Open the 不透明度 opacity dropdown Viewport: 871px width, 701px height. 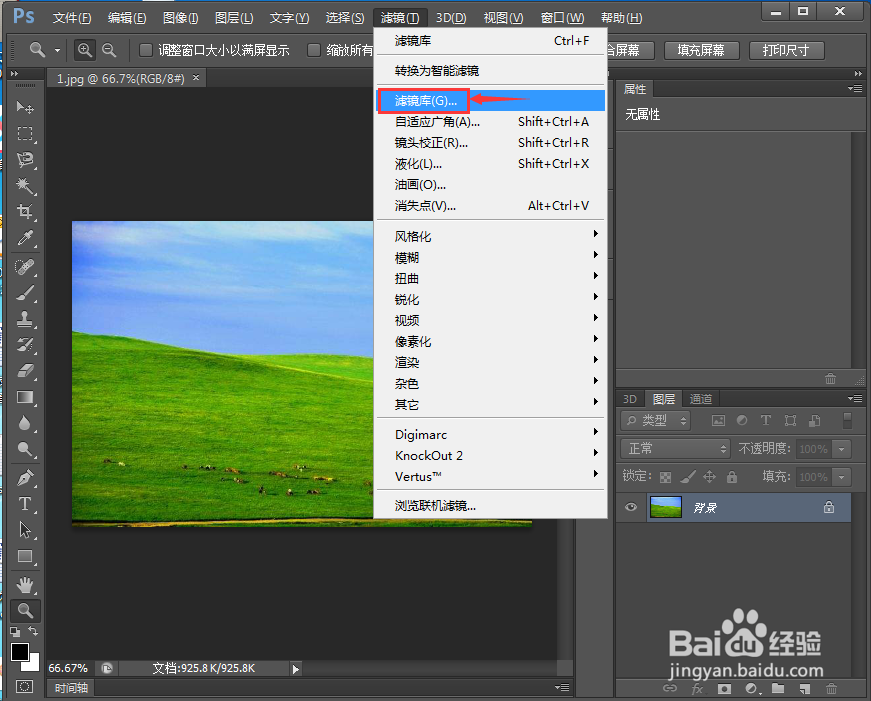841,449
